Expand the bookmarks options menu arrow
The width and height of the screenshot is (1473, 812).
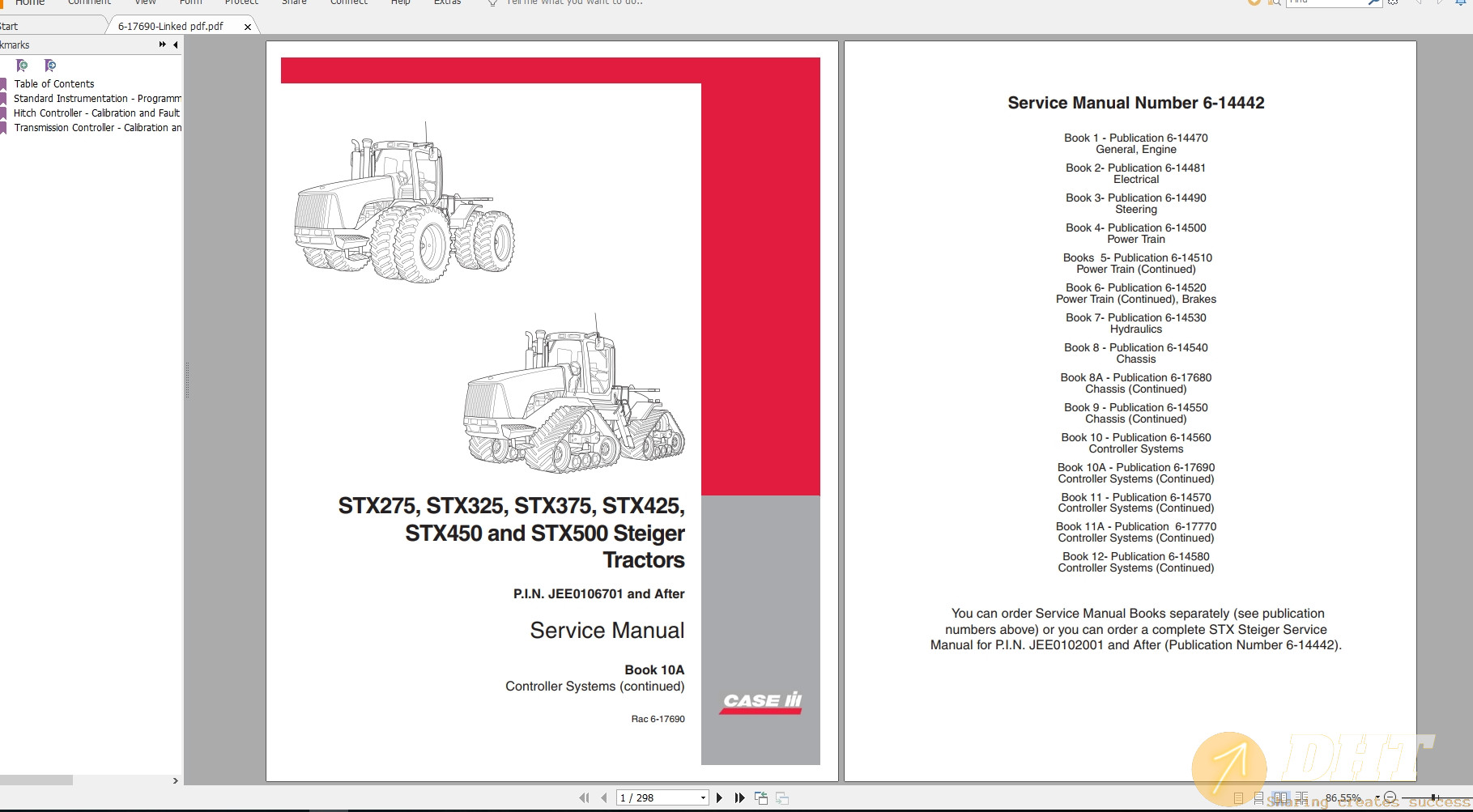[161, 45]
